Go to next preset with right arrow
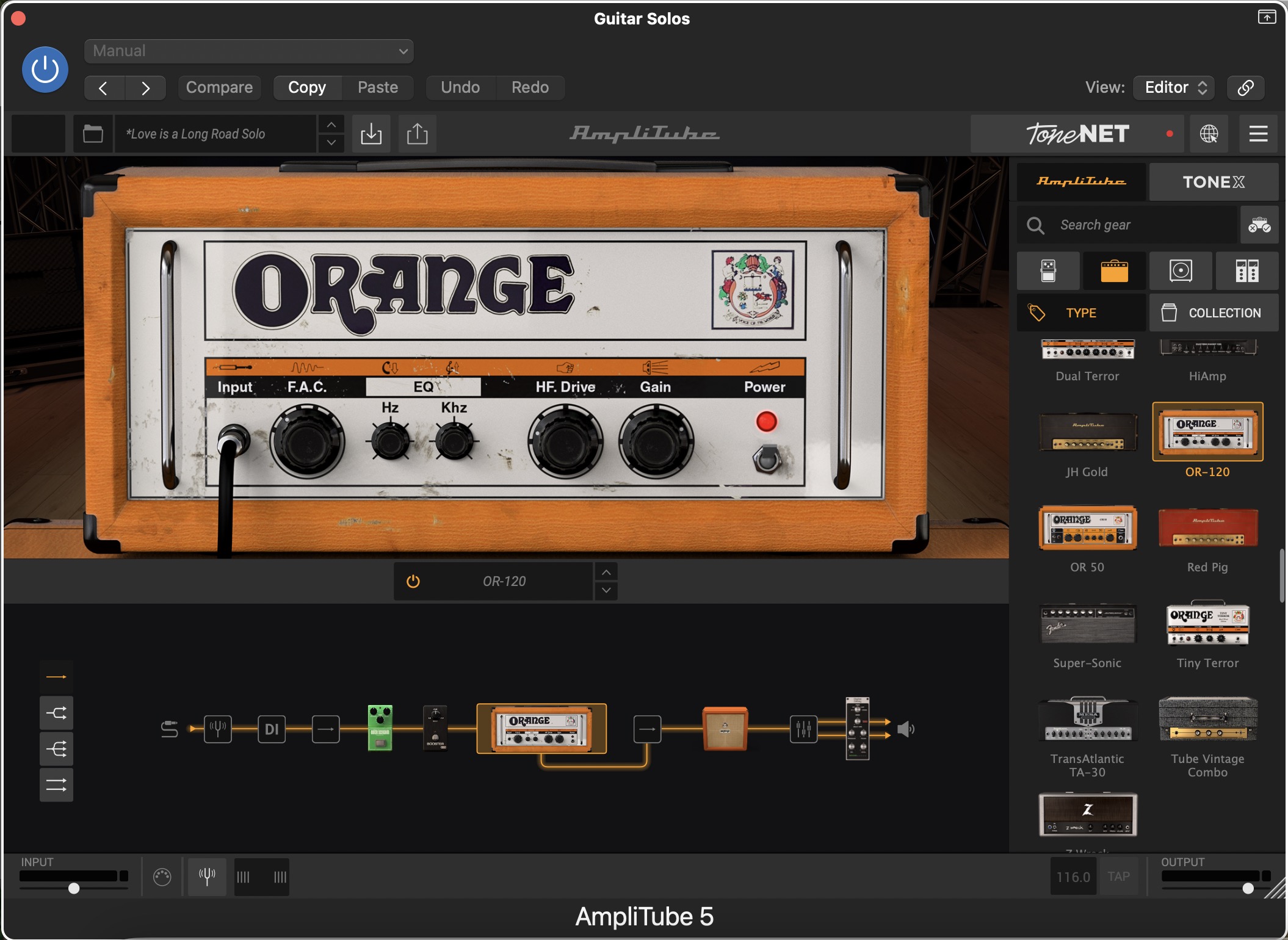The height and width of the screenshot is (940, 1288). (145, 88)
